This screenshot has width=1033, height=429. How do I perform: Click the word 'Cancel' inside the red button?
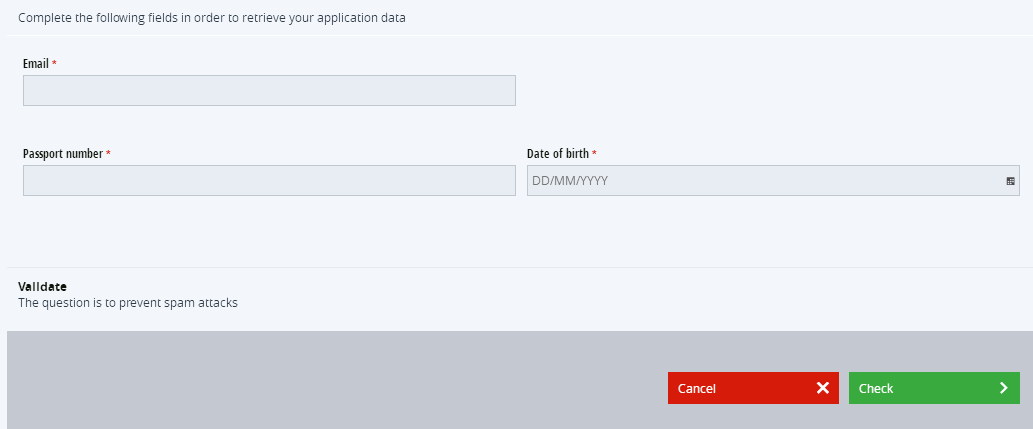tap(696, 388)
